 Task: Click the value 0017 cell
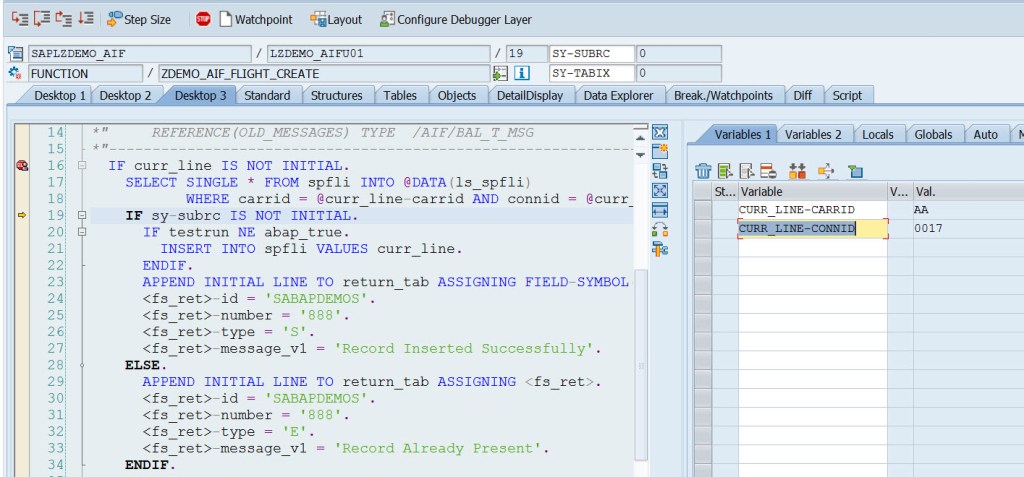[968, 229]
